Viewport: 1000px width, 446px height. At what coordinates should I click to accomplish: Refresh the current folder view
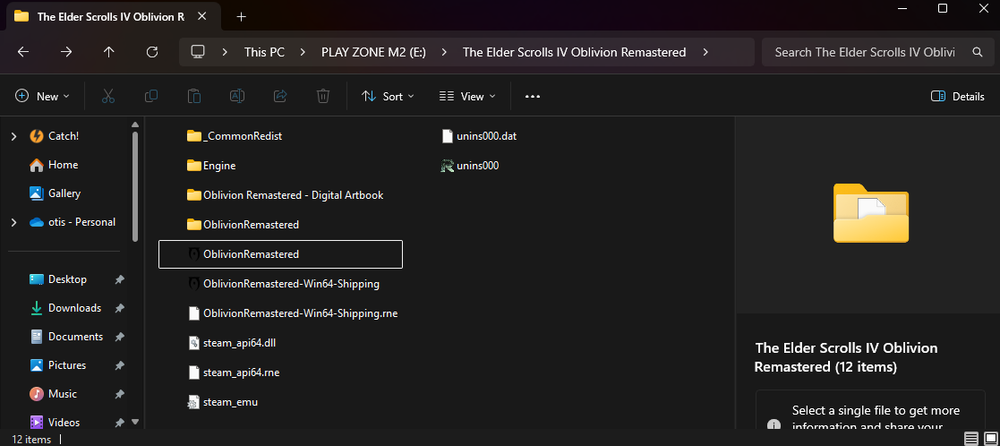tap(152, 52)
